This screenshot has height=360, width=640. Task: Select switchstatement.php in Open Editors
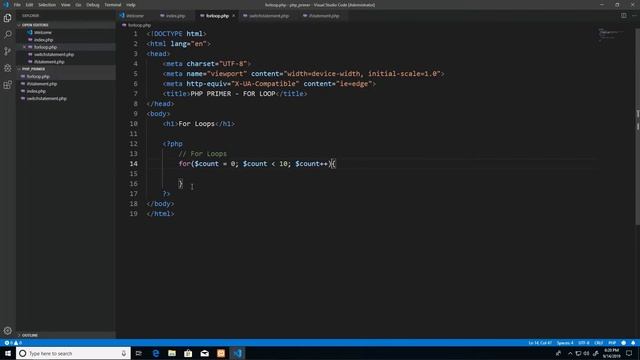point(54,55)
